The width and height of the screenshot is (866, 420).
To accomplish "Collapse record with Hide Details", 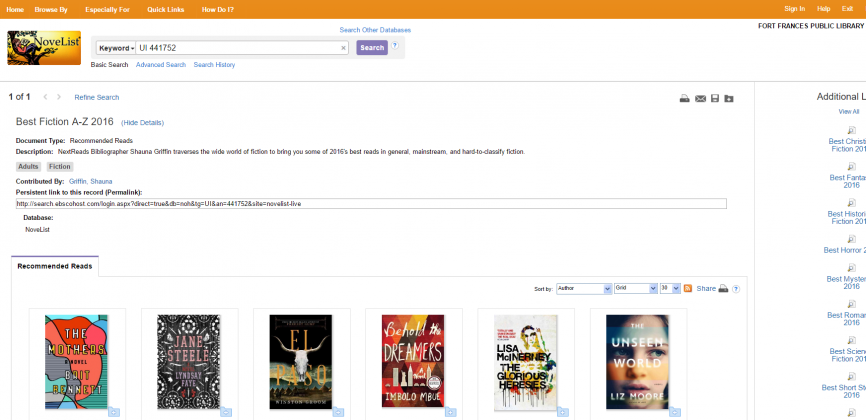I will [142, 123].
